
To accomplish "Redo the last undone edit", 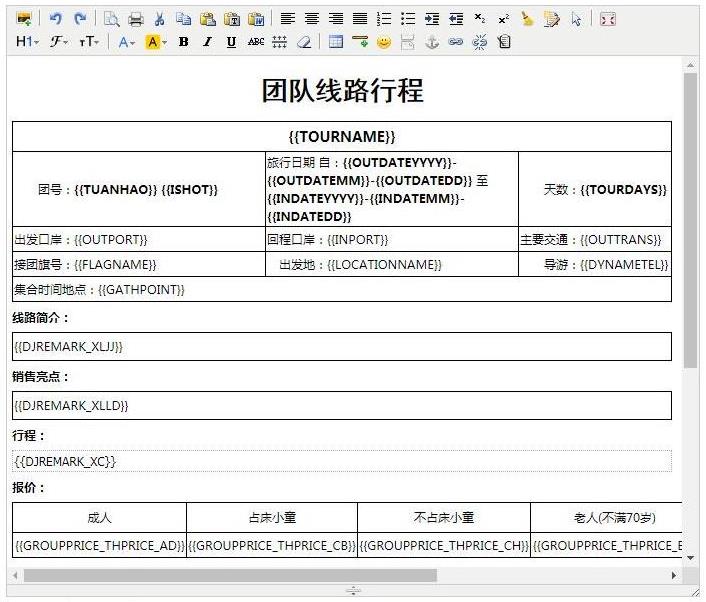I will (x=80, y=19).
